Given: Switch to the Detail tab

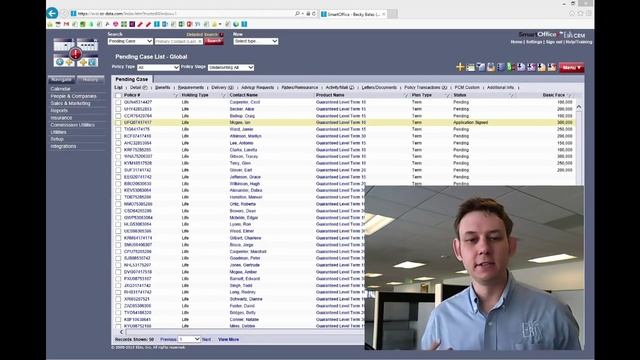Looking at the screenshot, I should (138, 87).
